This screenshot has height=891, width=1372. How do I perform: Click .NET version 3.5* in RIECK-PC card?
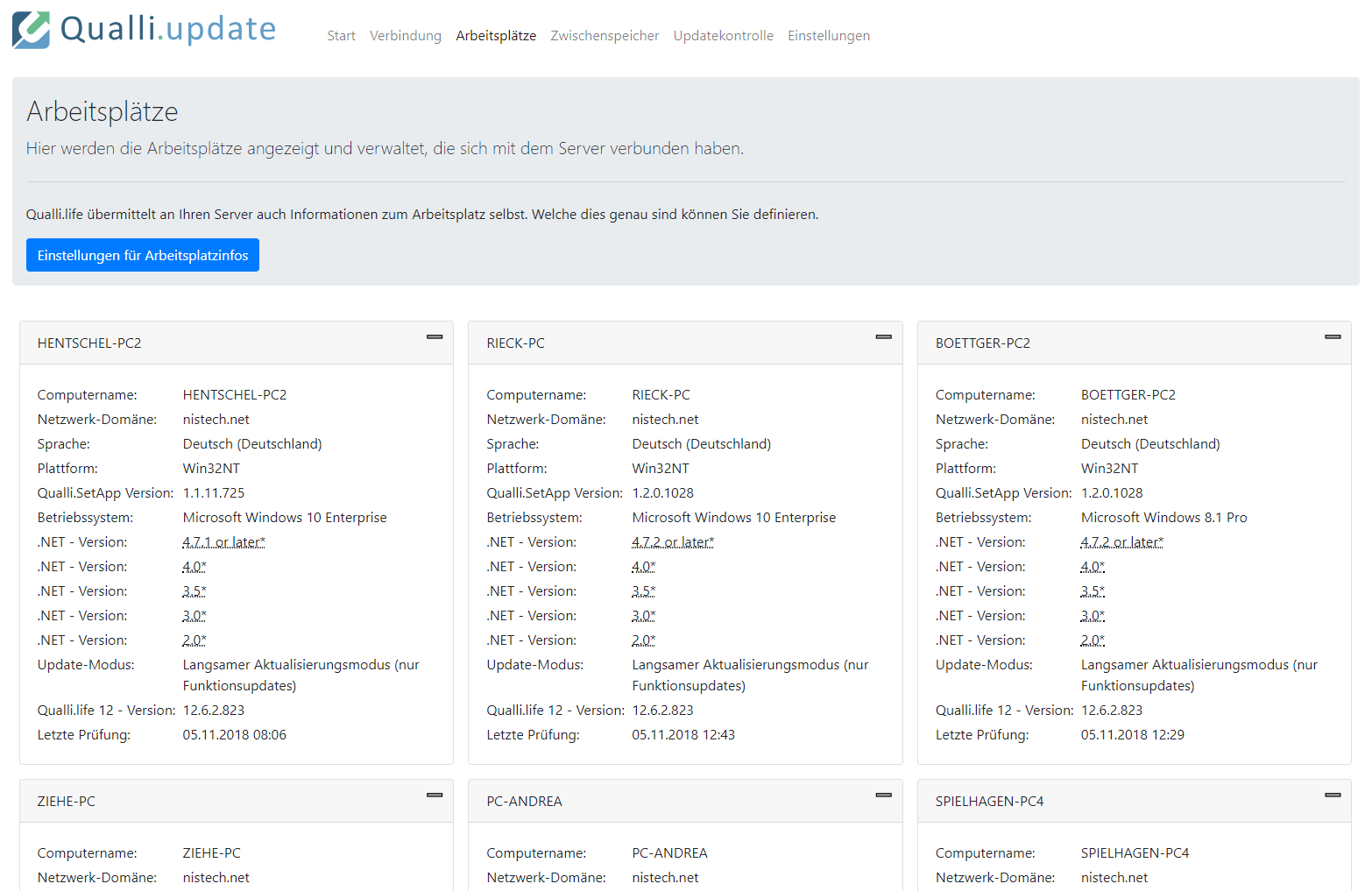click(x=644, y=591)
